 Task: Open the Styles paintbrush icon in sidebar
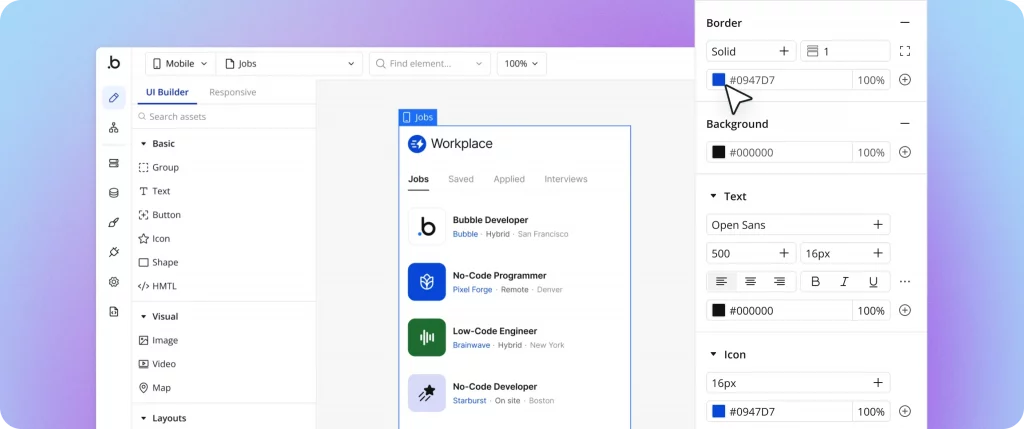(x=114, y=222)
